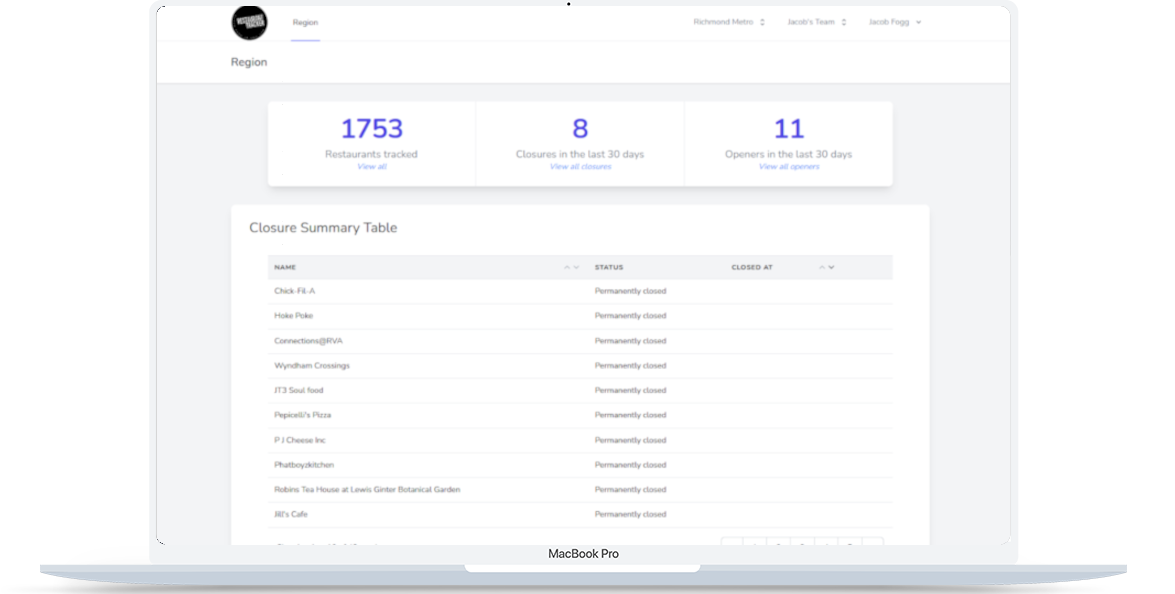Image resolution: width=1175 pixels, height=594 pixels.
Task: Open the Hoke Poke entry
Action: (x=293, y=316)
